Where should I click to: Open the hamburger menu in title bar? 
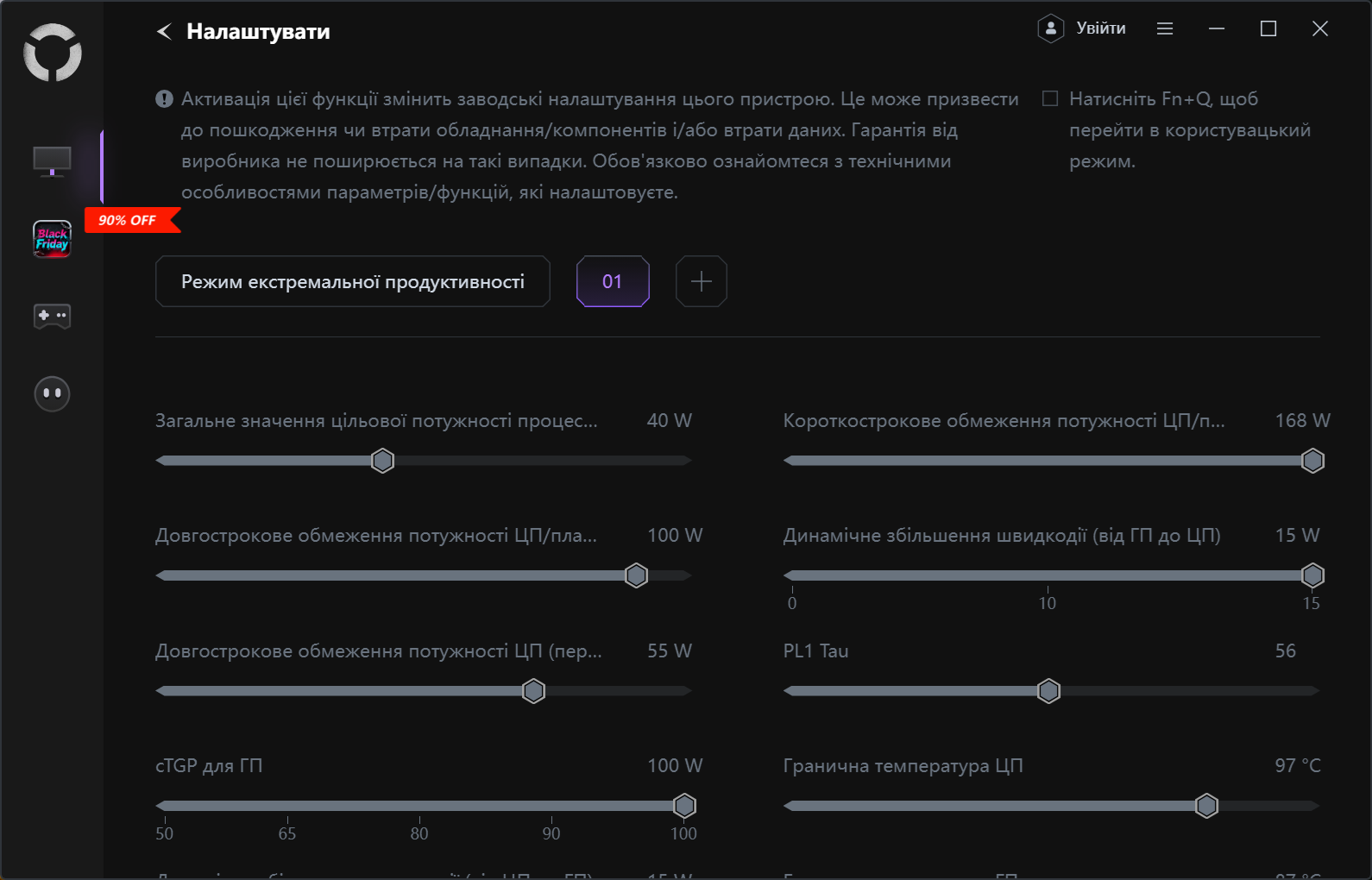pyautogui.click(x=1165, y=28)
